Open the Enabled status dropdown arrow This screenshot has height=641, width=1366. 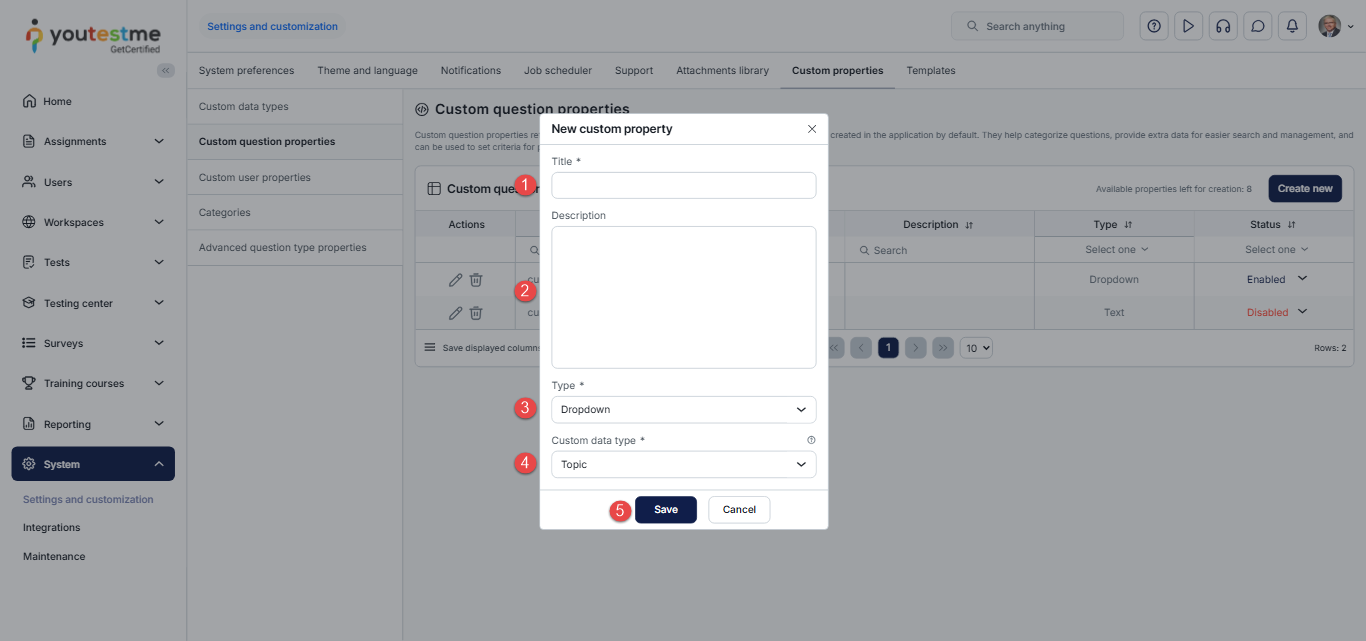(1302, 279)
